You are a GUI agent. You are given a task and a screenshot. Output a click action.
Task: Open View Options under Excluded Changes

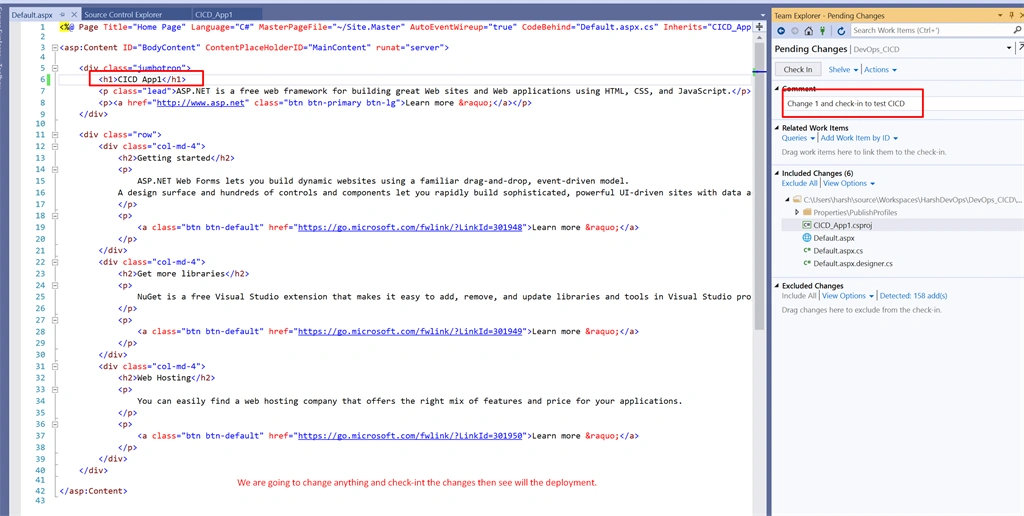pos(848,296)
